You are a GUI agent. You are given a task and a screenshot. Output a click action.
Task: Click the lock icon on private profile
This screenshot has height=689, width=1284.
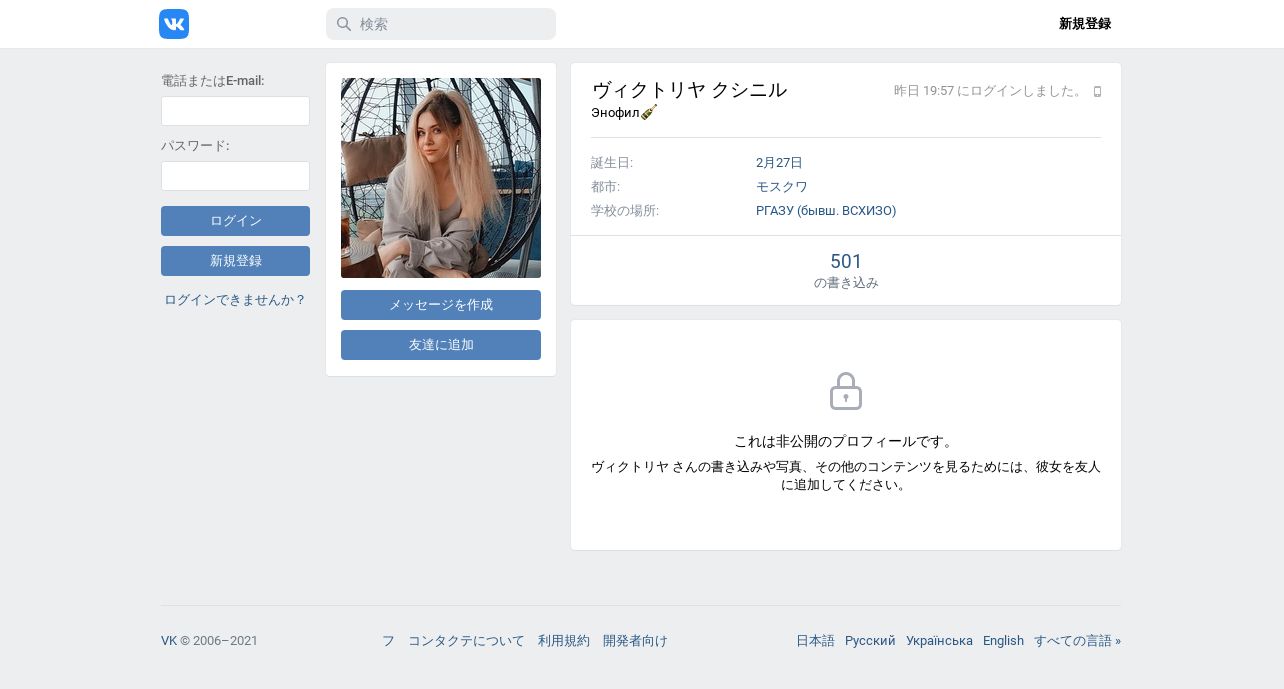[846, 391]
